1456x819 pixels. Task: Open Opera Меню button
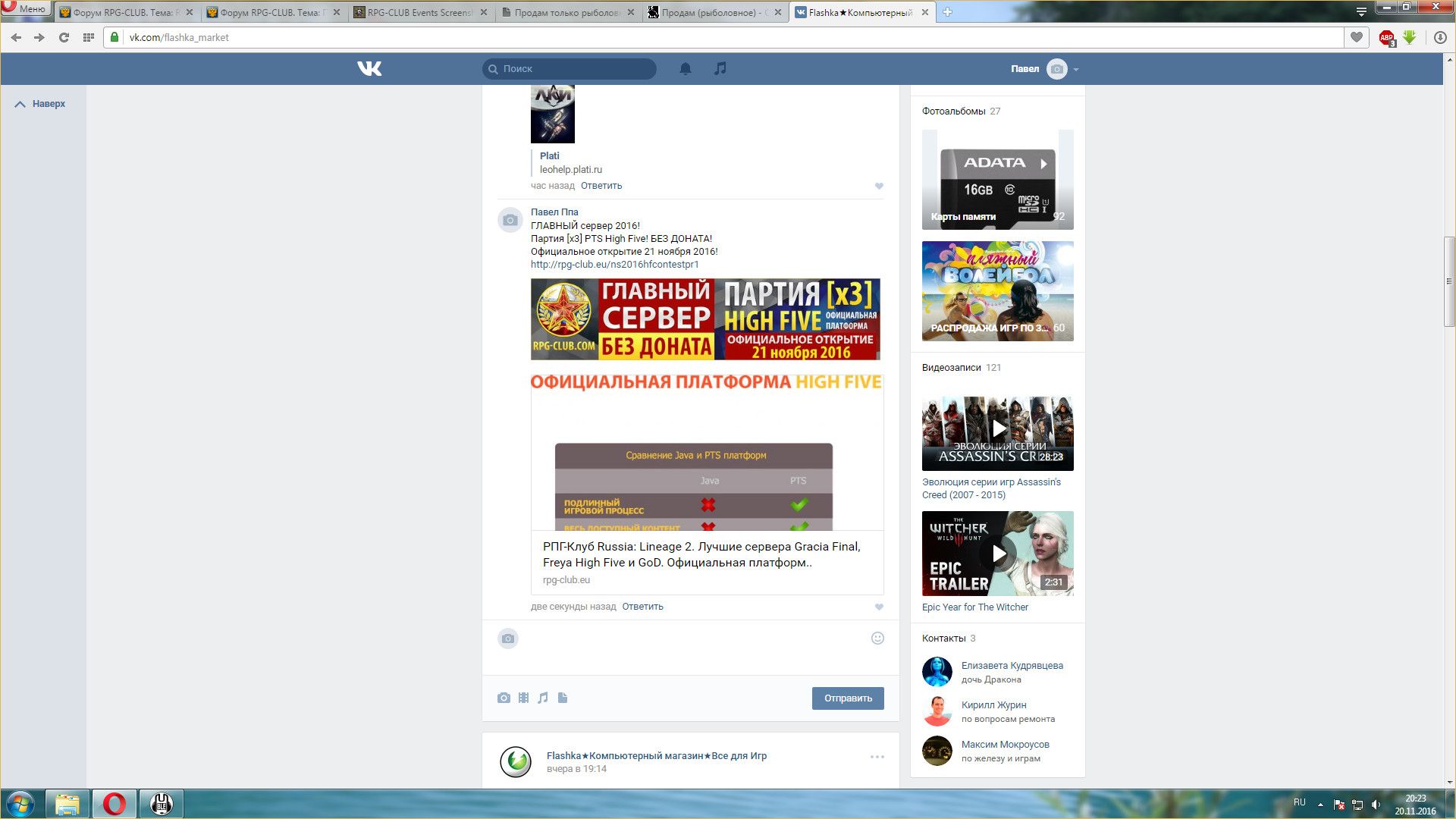(25, 9)
